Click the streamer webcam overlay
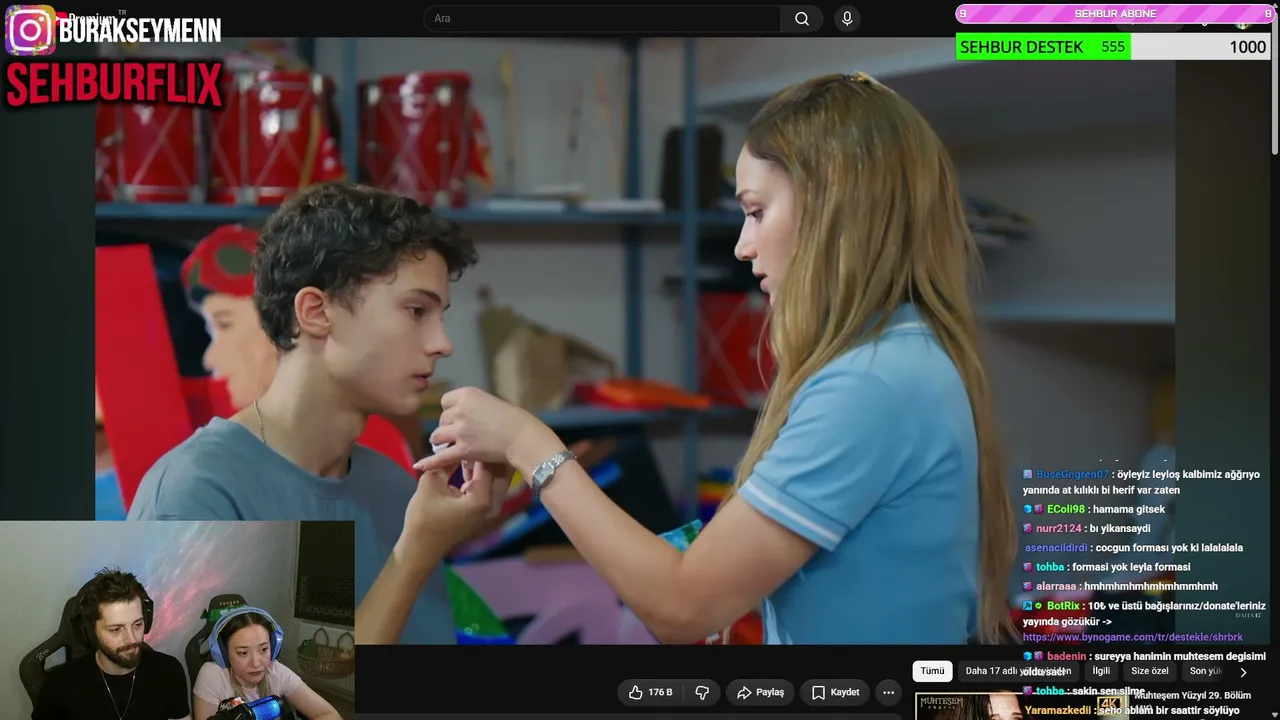1280x720 pixels. (x=177, y=620)
